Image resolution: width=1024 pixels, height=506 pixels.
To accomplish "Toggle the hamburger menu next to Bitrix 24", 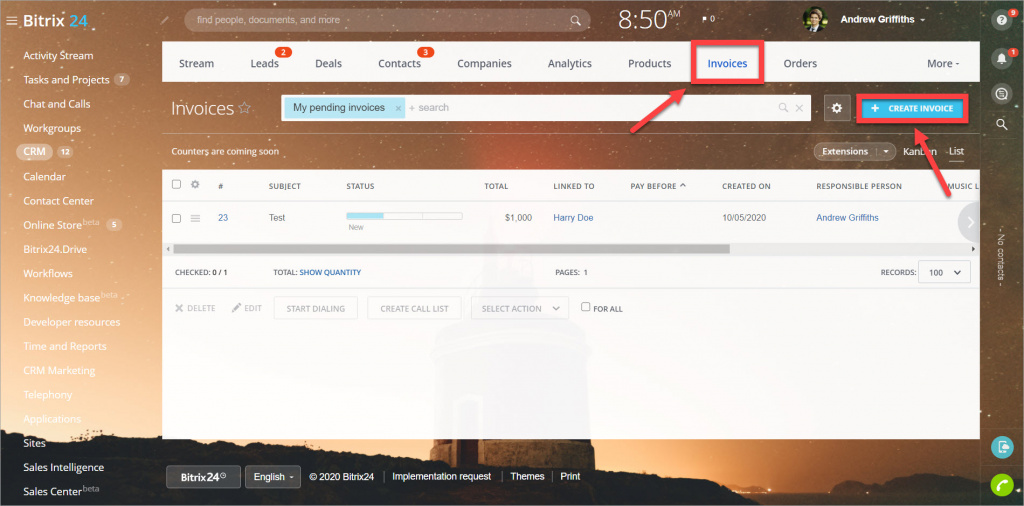I will click(x=11, y=21).
